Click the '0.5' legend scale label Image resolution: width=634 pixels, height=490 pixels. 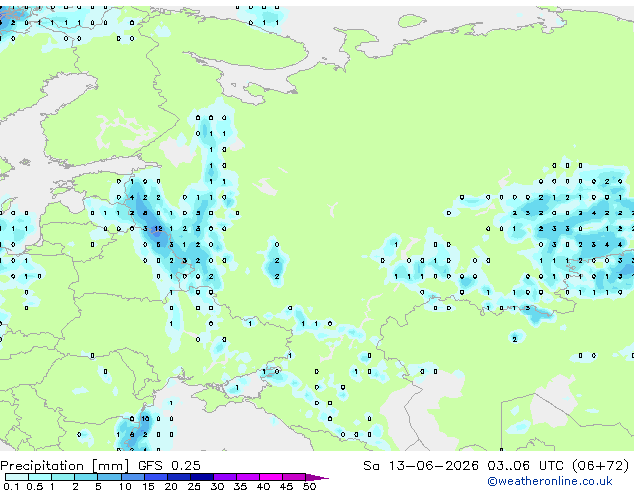tap(34, 486)
